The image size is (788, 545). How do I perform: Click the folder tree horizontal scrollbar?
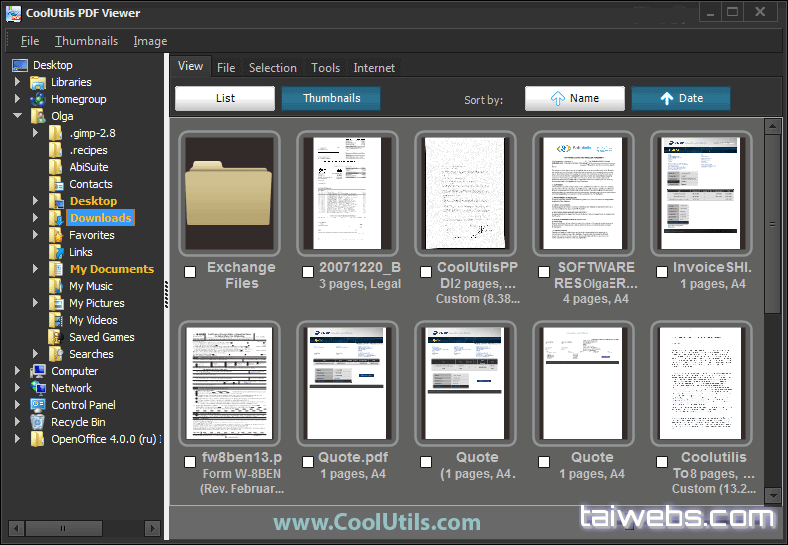coord(83,527)
